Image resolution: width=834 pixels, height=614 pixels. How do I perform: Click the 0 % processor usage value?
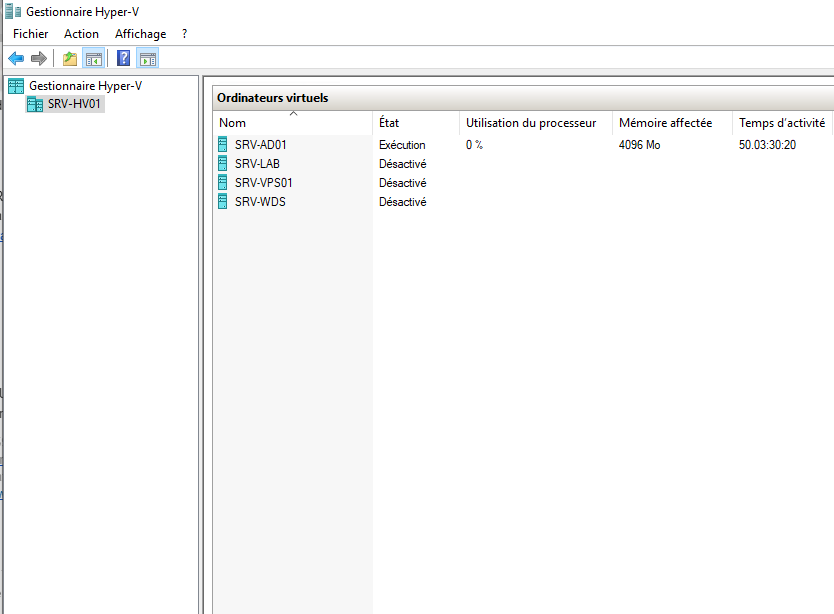coord(474,145)
